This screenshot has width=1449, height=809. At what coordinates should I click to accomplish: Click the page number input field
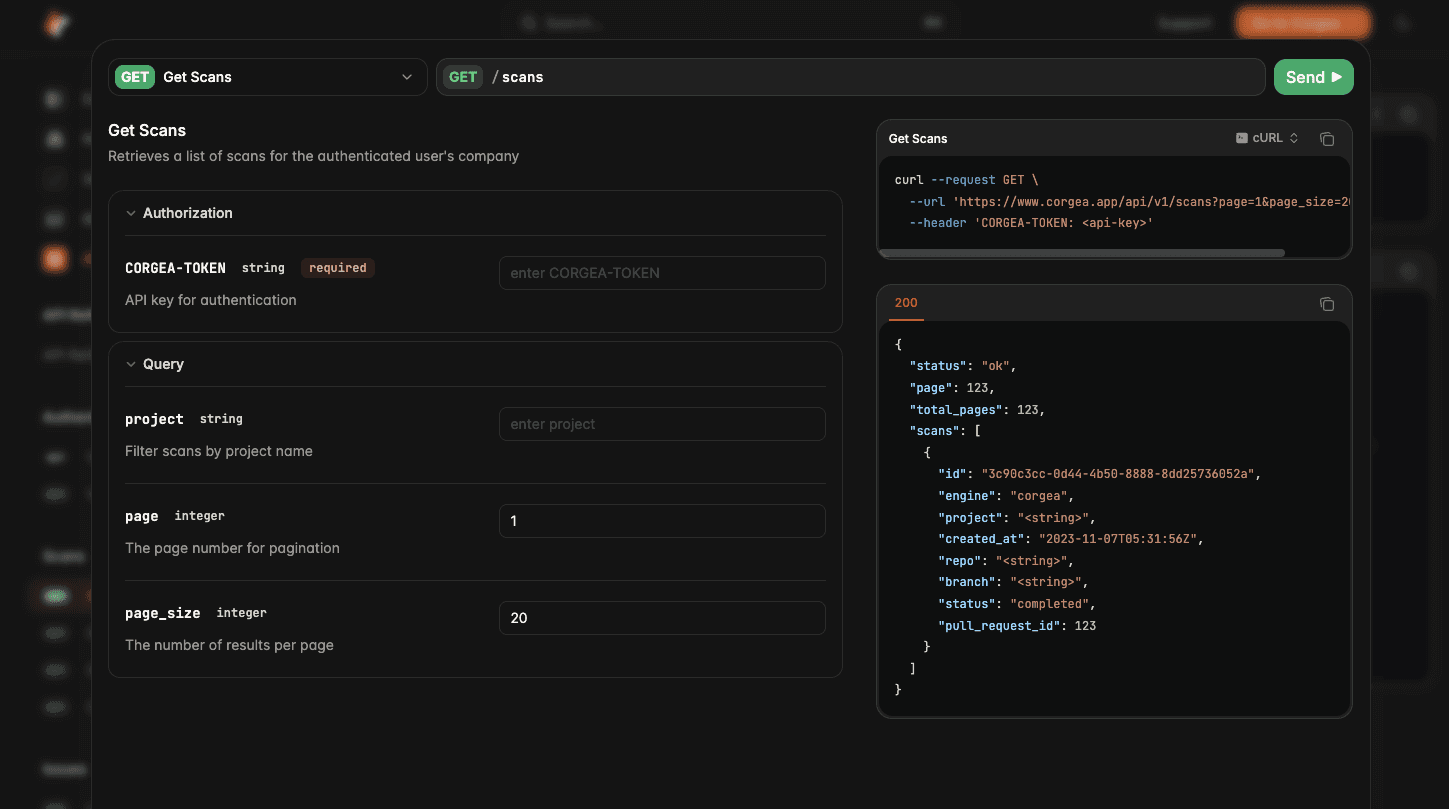coord(662,521)
